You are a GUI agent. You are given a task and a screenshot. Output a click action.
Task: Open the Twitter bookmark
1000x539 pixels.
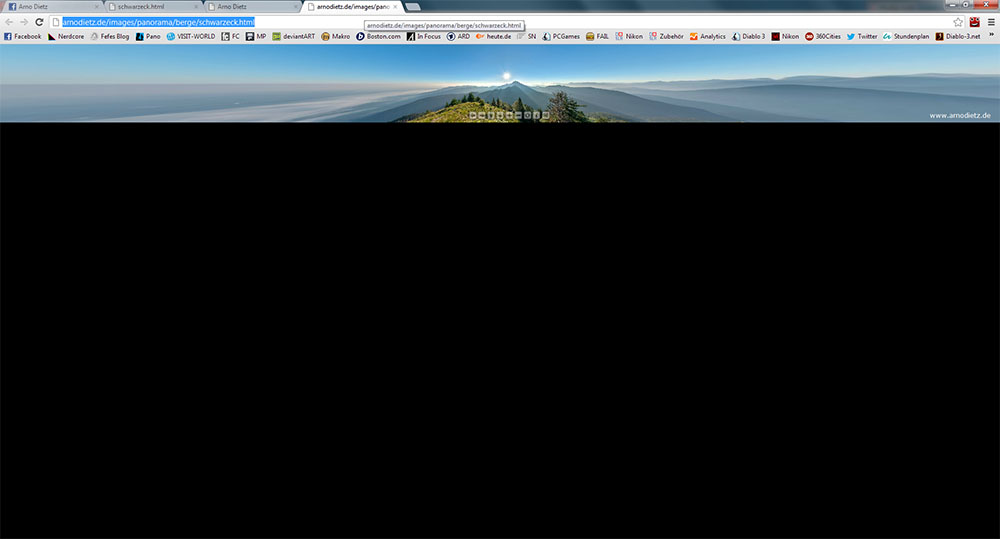[x=861, y=36]
